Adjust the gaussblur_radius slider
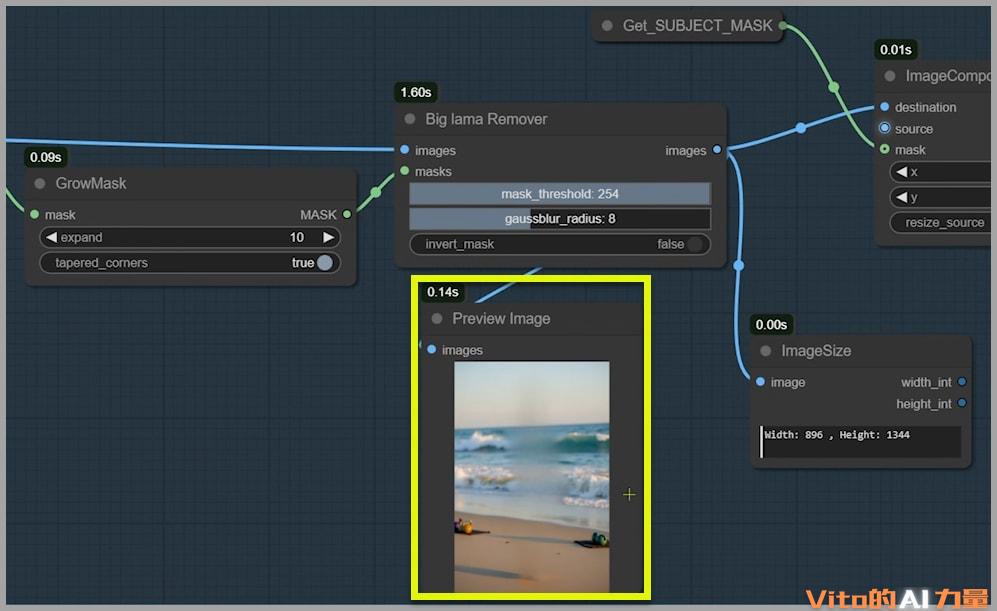 tap(560, 219)
